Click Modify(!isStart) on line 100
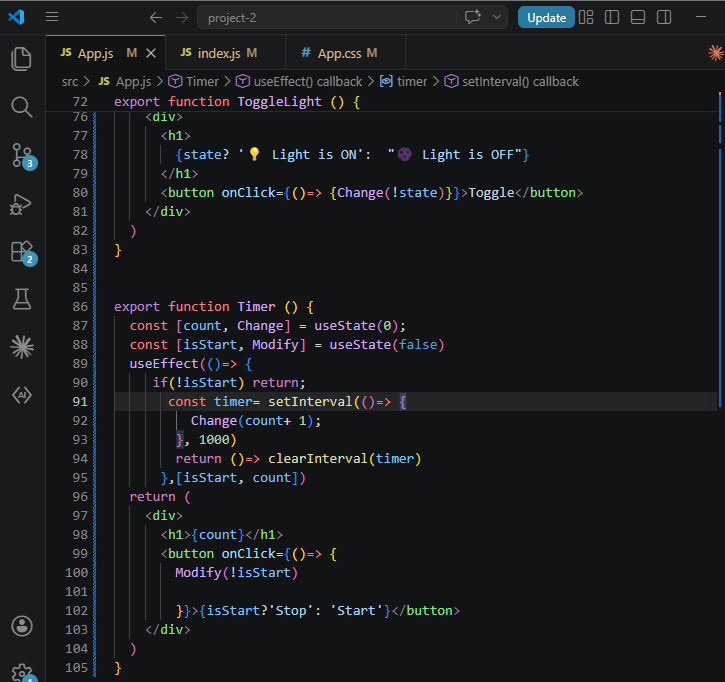Screen dimensions: 725x682 point(236,572)
